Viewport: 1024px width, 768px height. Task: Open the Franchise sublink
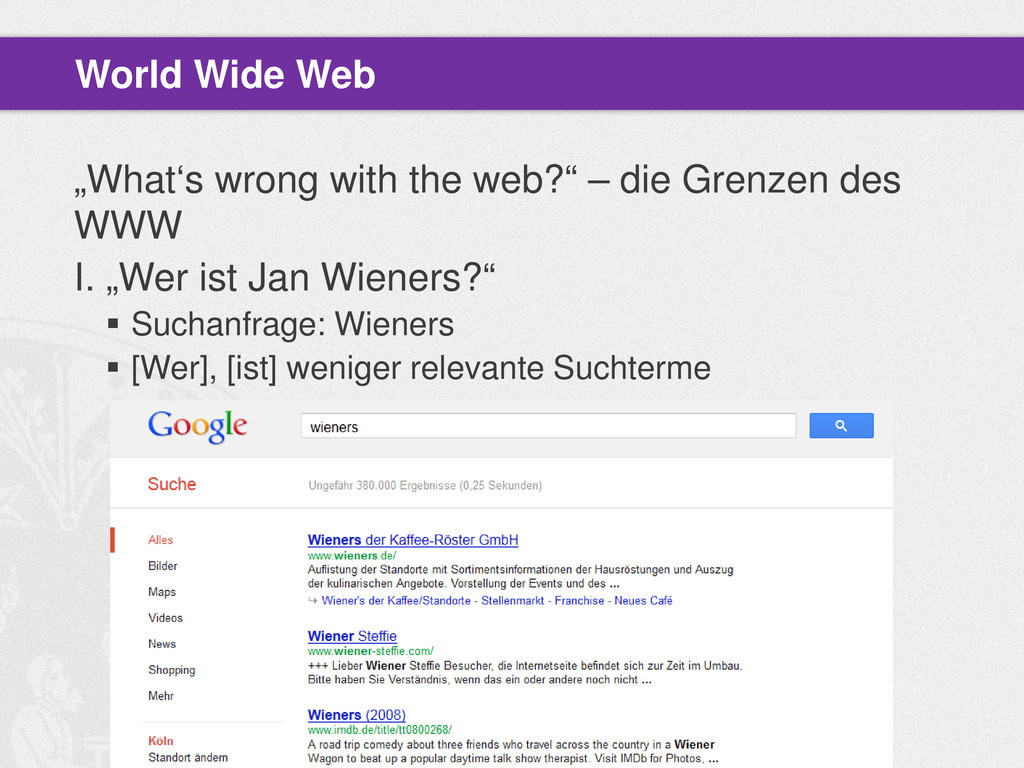pyautogui.click(x=579, y=601)
